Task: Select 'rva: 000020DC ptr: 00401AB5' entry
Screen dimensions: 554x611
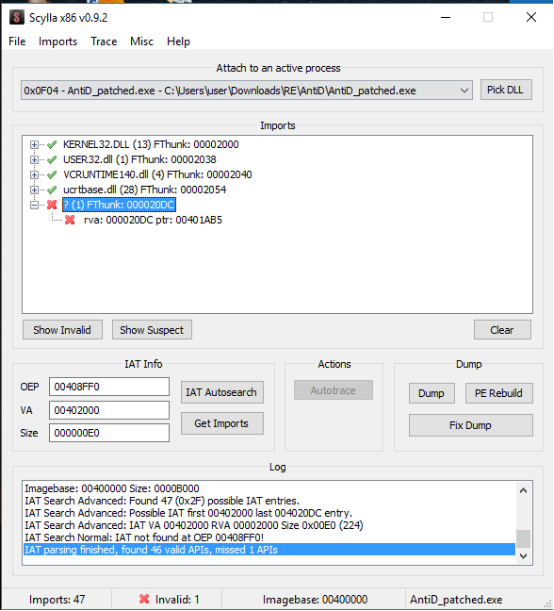Action: coord(153,220)
